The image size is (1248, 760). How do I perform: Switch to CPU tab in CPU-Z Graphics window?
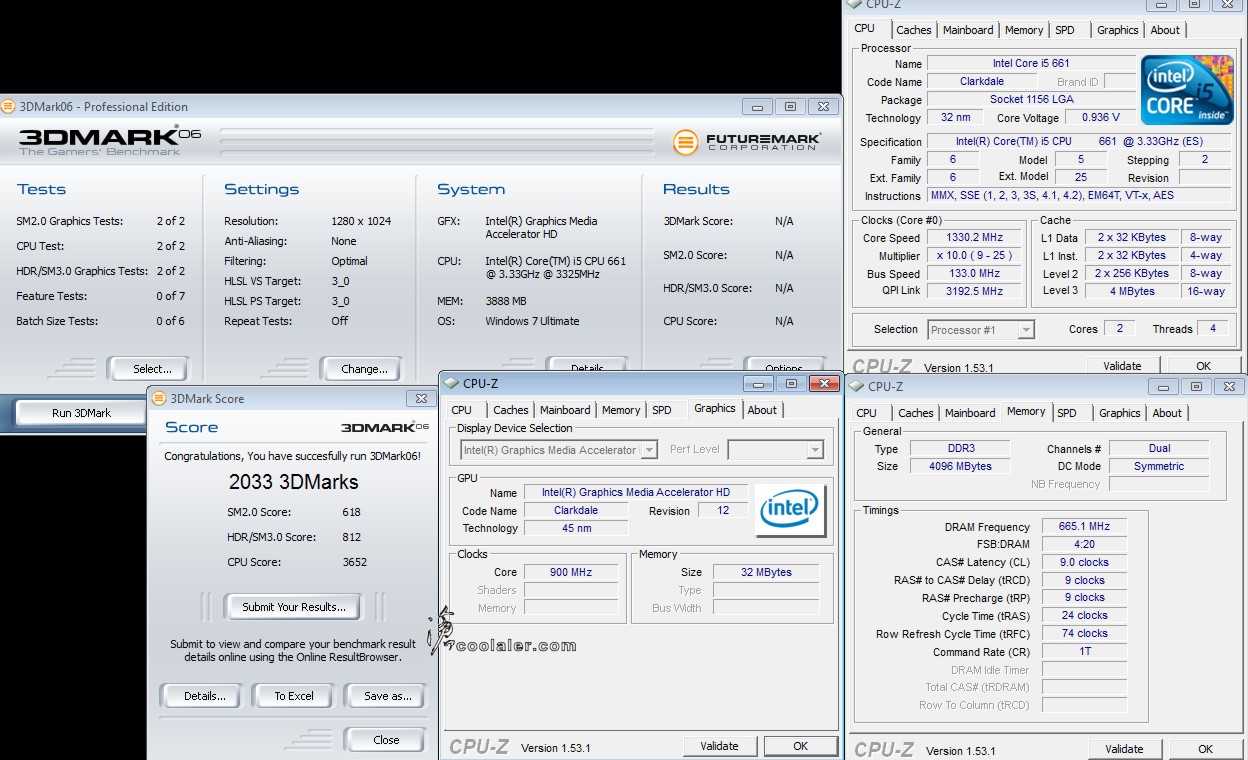tap(461, 410)
